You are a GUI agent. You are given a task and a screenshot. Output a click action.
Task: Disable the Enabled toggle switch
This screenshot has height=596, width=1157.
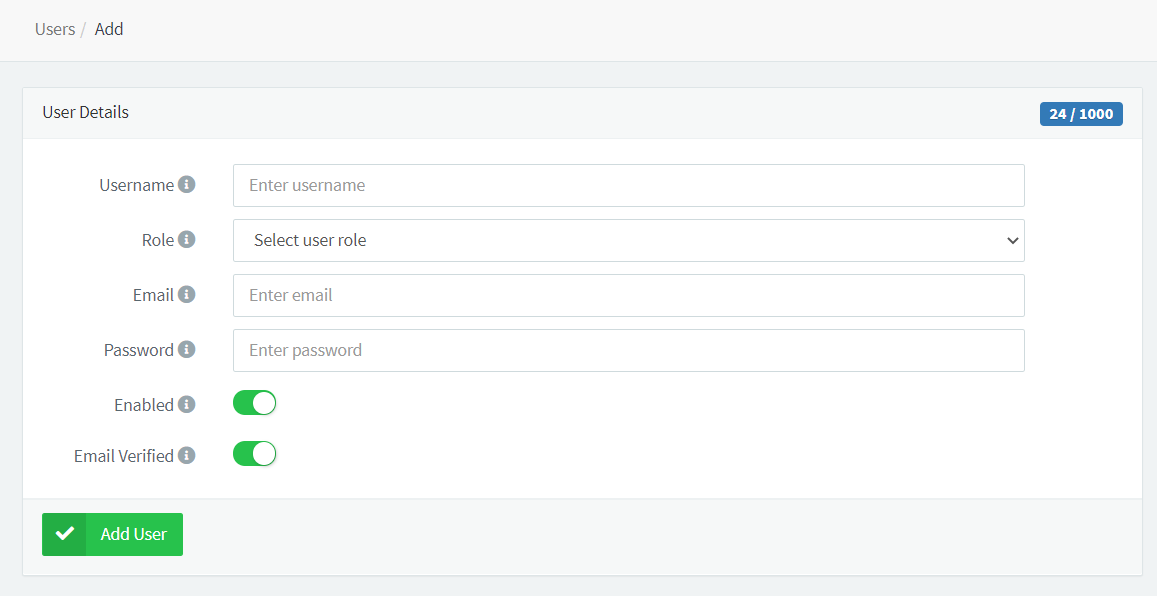(x=254, y=403)
